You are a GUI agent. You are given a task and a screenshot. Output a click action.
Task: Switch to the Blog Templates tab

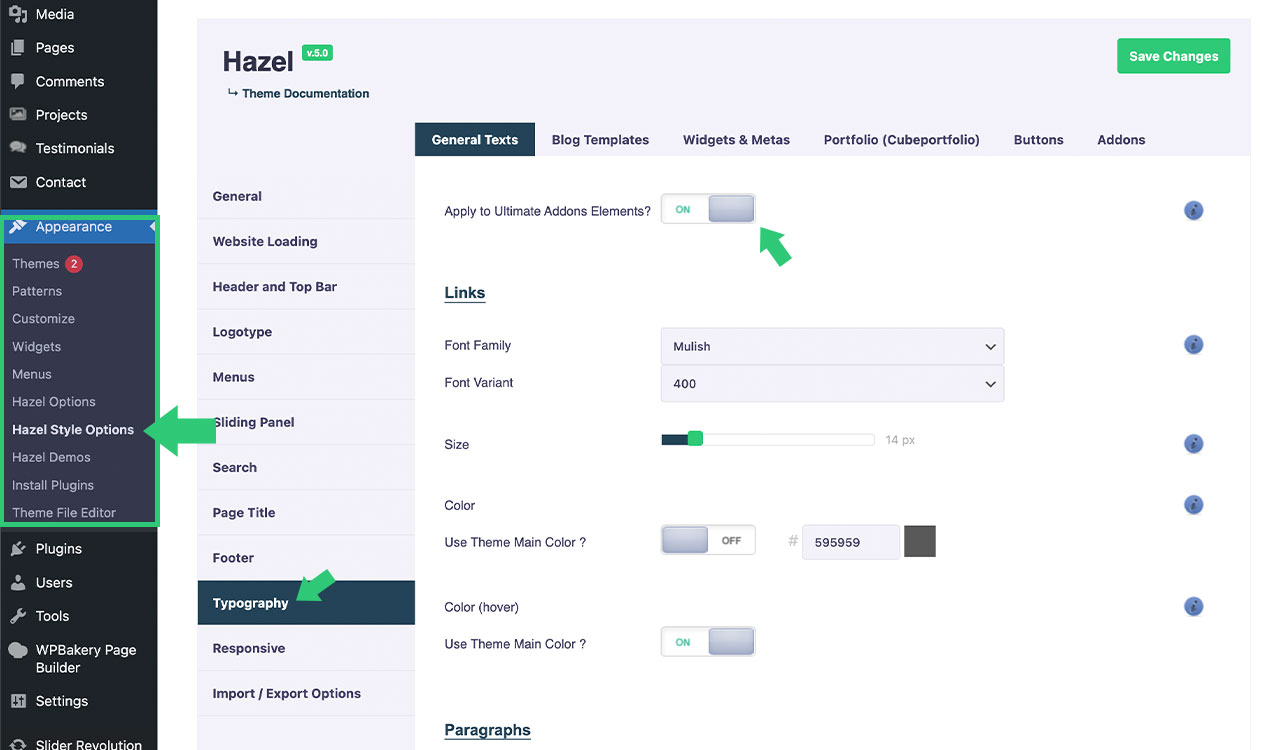point(600,140)
